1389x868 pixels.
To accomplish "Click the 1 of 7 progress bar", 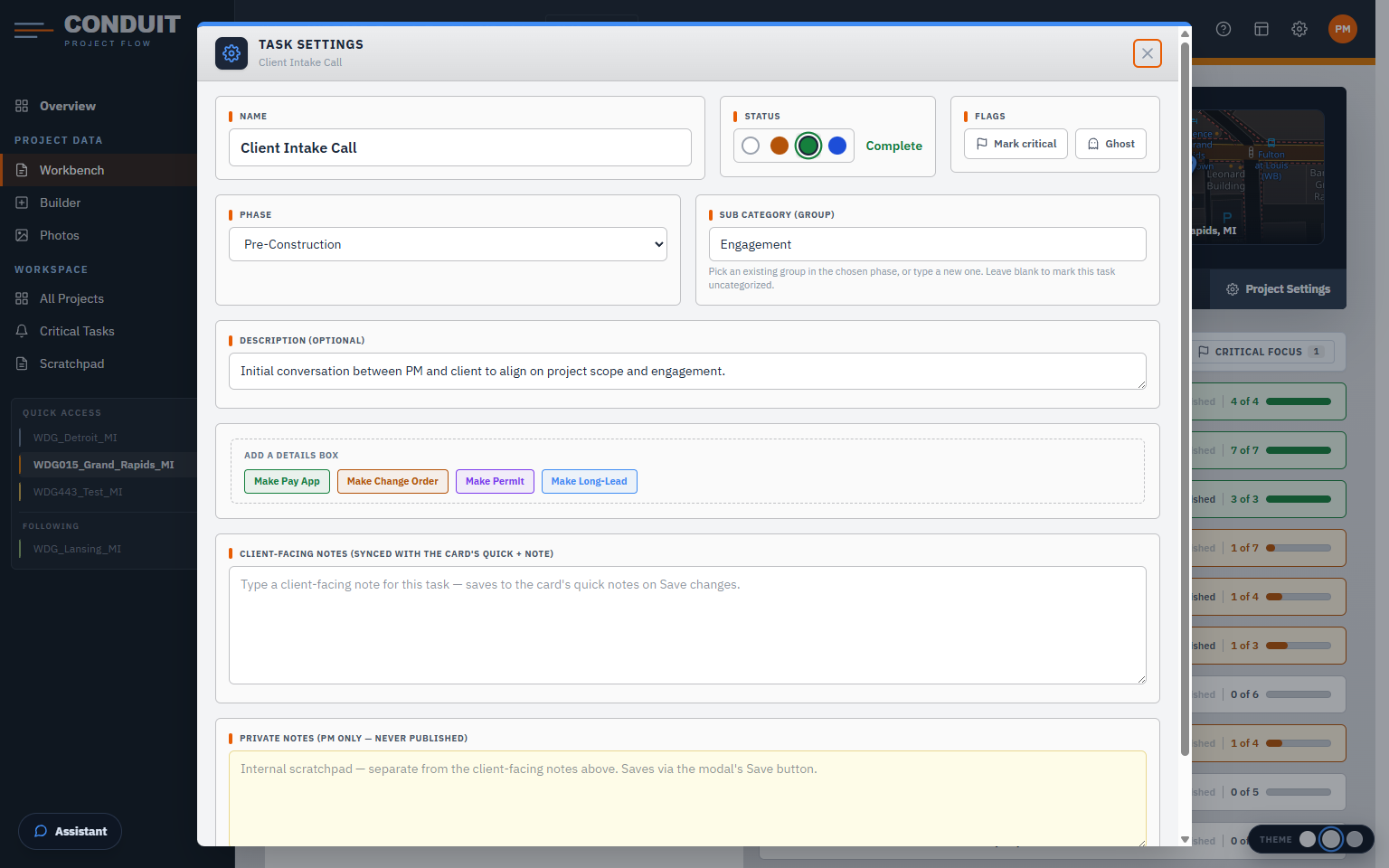I will pos(1299,548).
